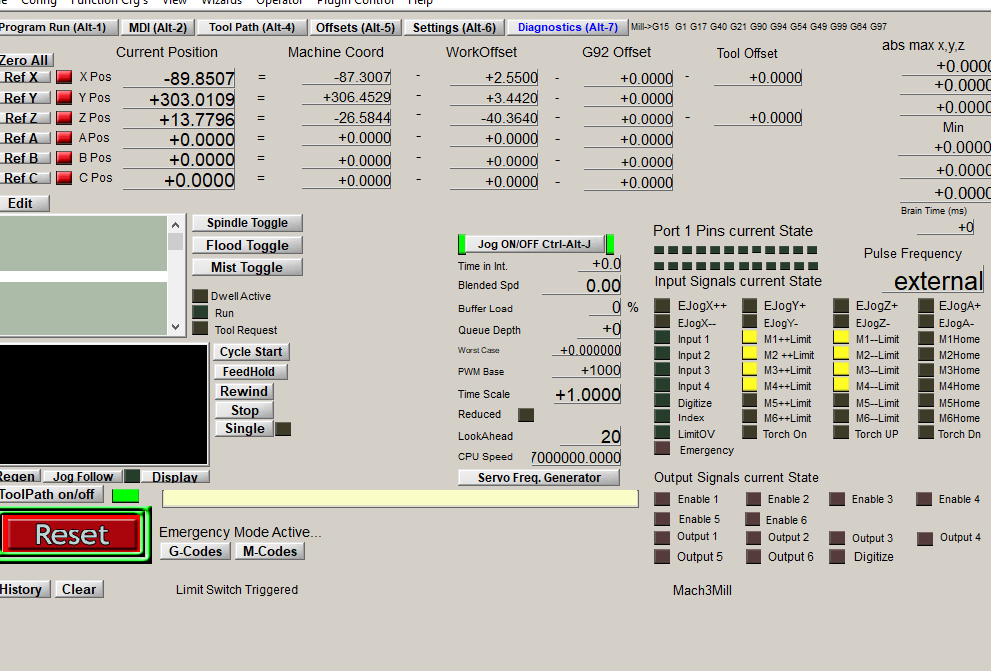Open the Servo Freq. Generator
The image size is (991, 671).
539,477
